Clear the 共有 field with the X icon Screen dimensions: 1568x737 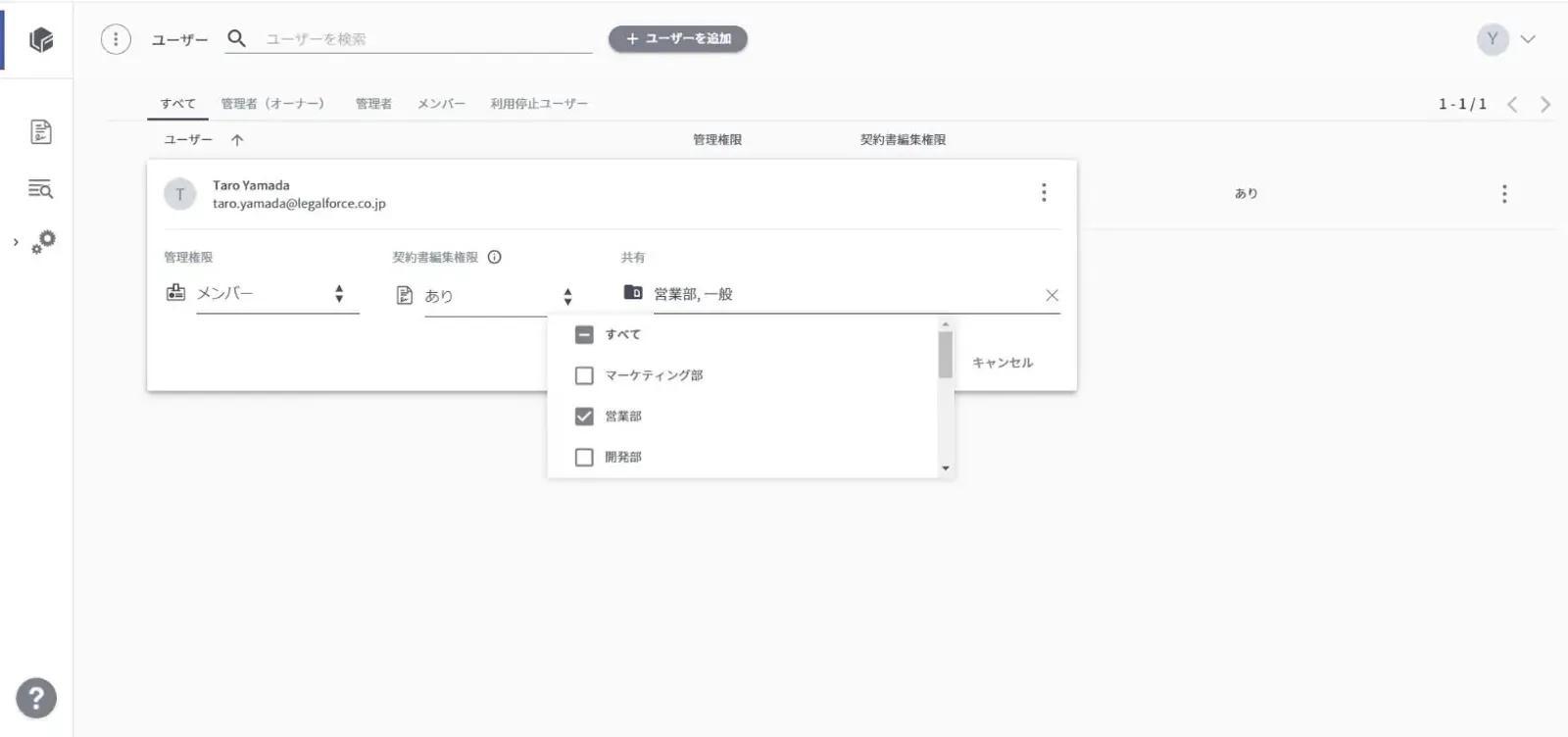(x=1052, y=295)
